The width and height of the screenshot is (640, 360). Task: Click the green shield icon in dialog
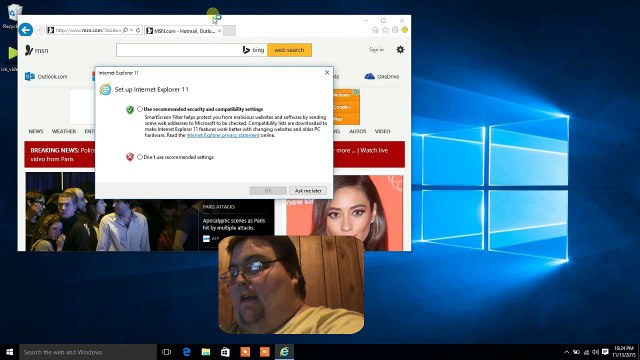[130, 109]
